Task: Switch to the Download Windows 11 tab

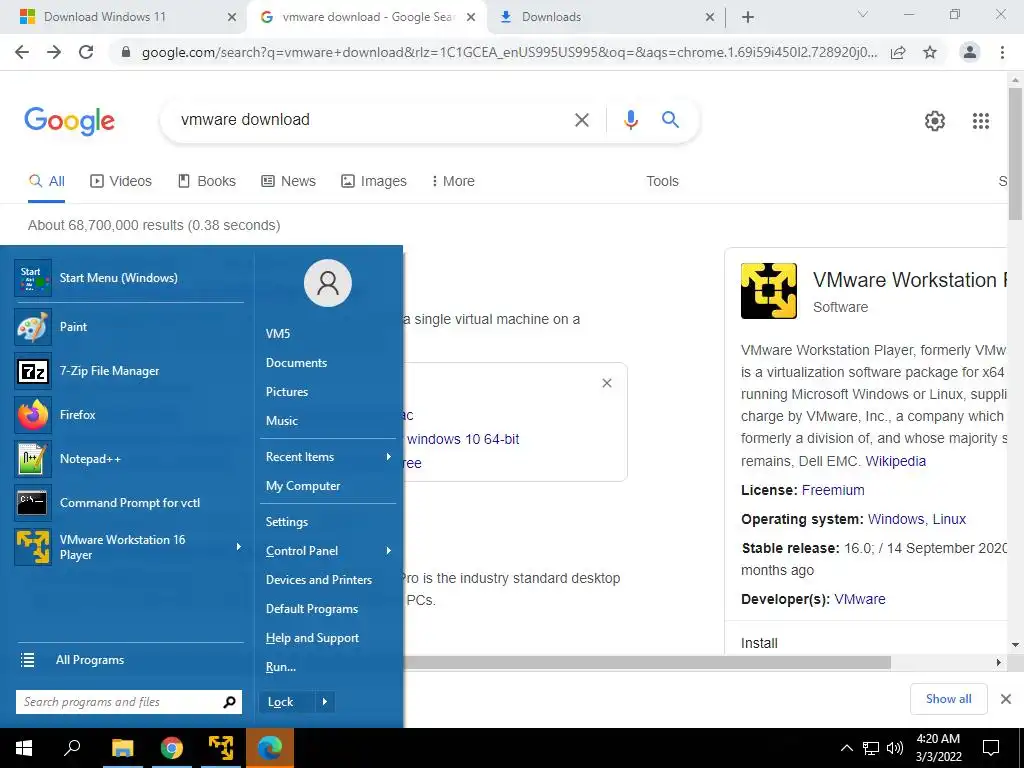Action: point(123,17)
